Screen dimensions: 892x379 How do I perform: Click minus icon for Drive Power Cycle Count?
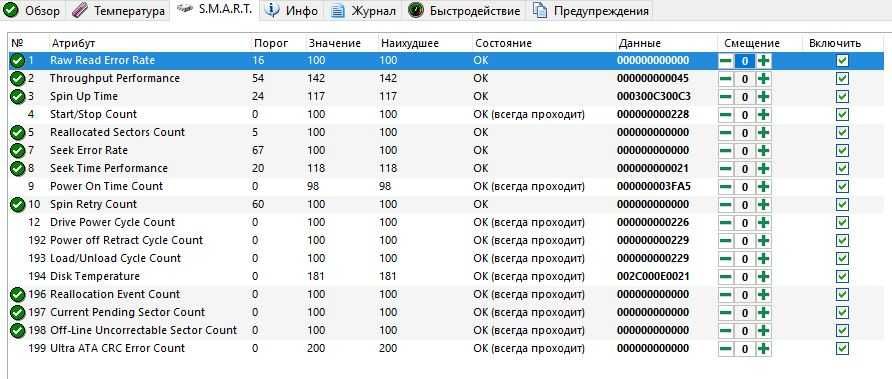(x=726, y=223)
